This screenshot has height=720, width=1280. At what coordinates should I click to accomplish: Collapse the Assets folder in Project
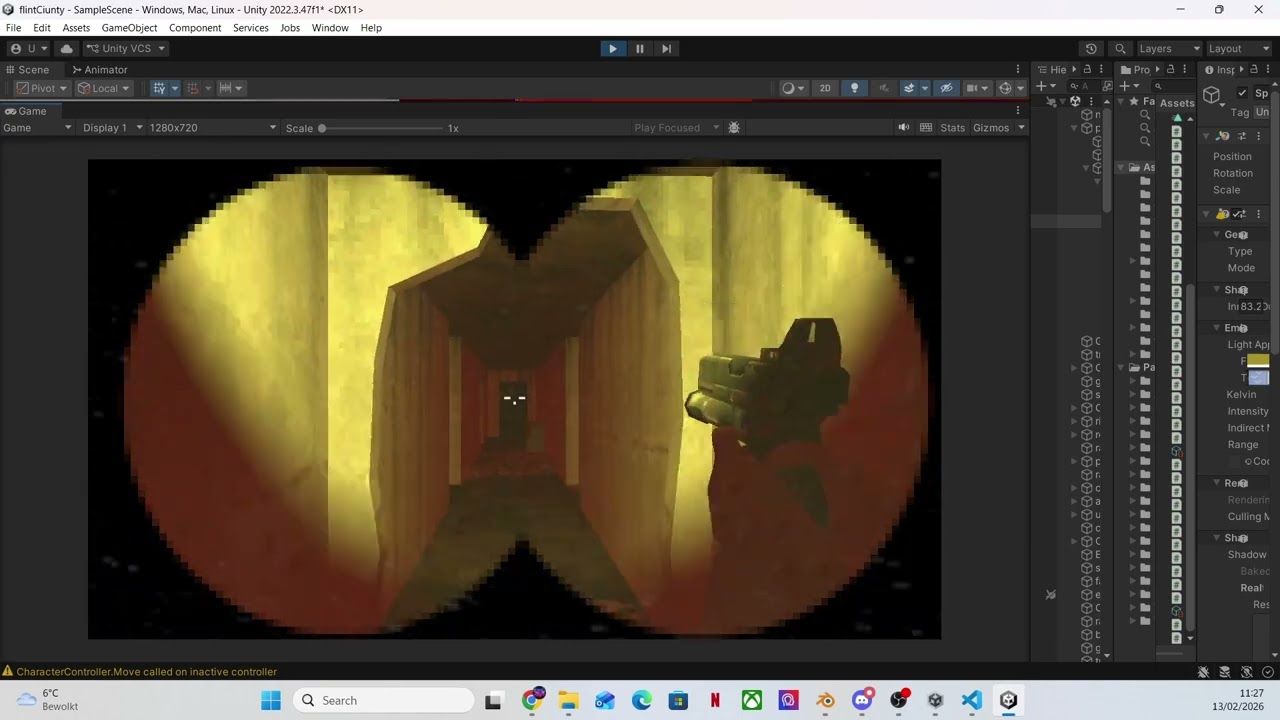[x=1121, y=168]
